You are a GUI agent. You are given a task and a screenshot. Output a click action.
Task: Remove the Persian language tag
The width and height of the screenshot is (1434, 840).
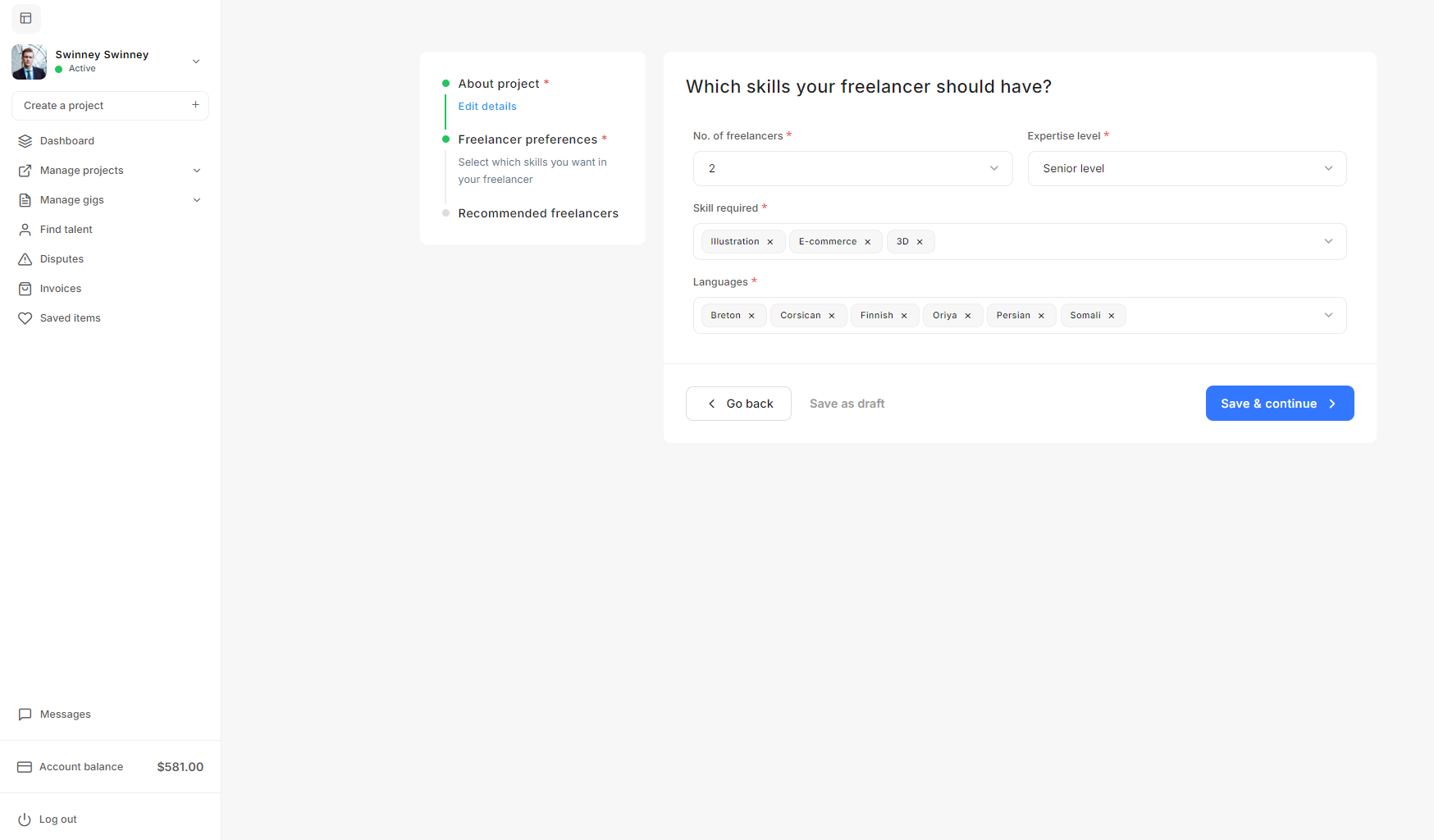click(1041, 316)
